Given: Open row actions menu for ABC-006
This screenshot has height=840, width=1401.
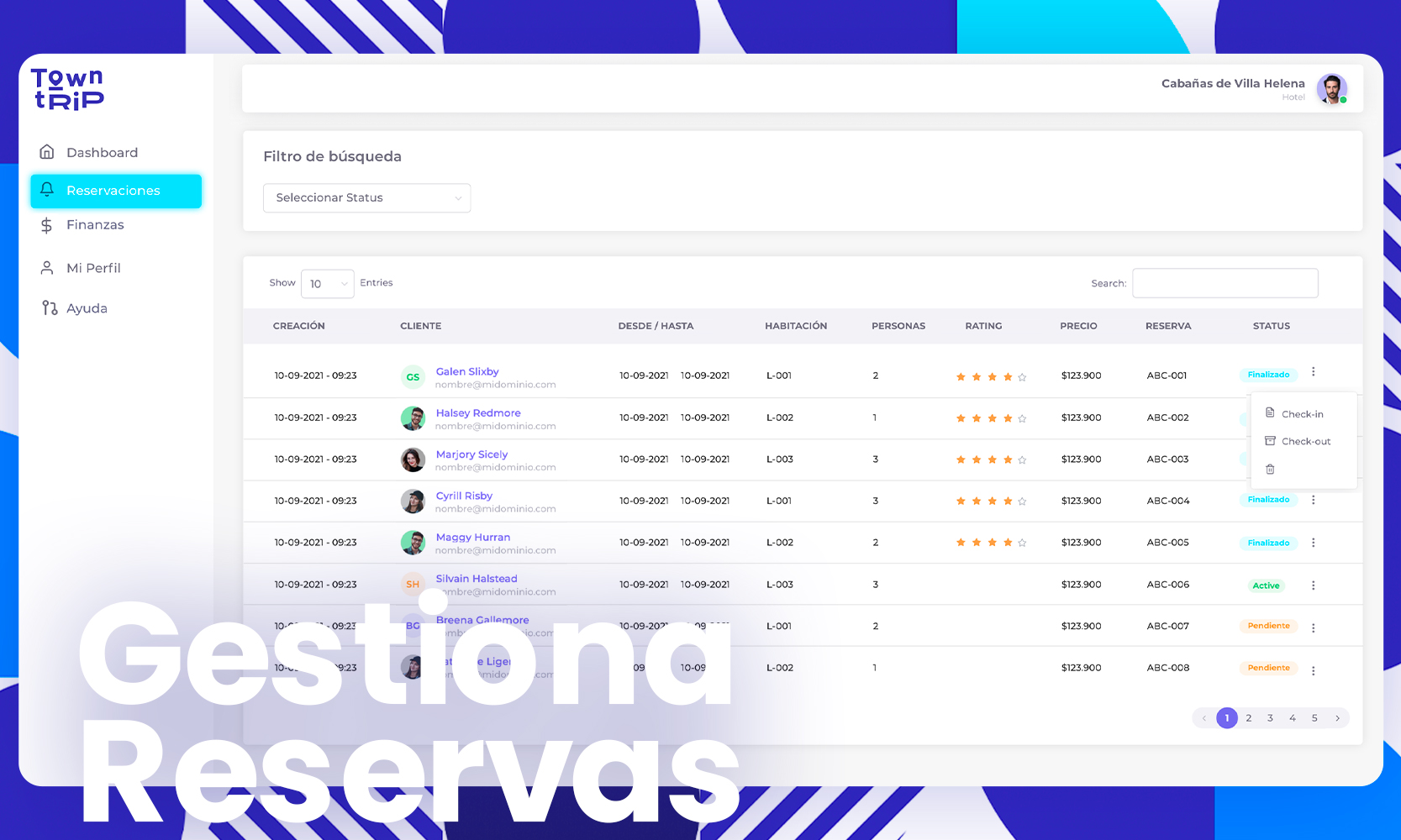Looking at the screenshot, I should point(1314,585).
